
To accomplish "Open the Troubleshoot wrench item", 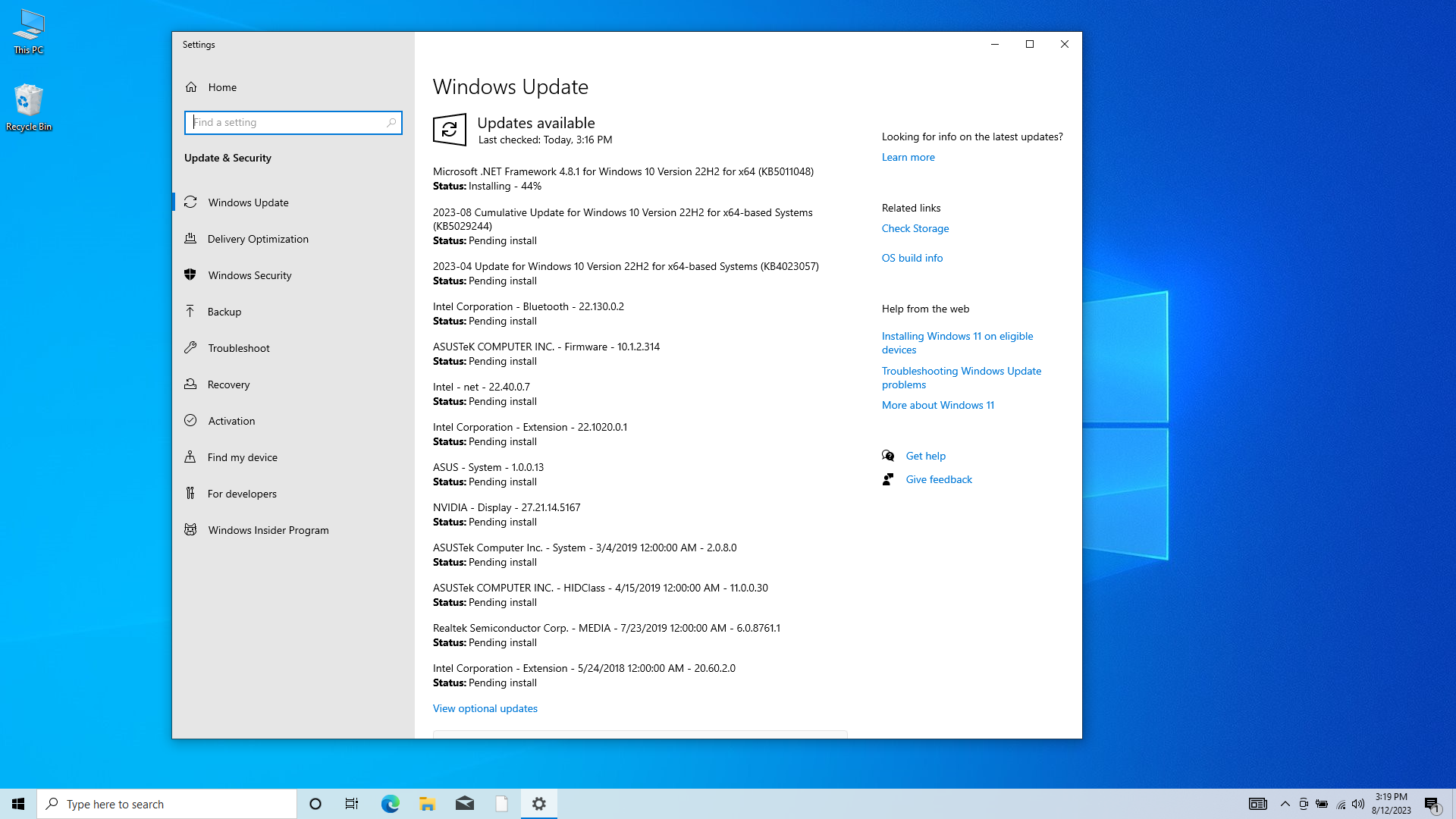I will pos(239,348).
